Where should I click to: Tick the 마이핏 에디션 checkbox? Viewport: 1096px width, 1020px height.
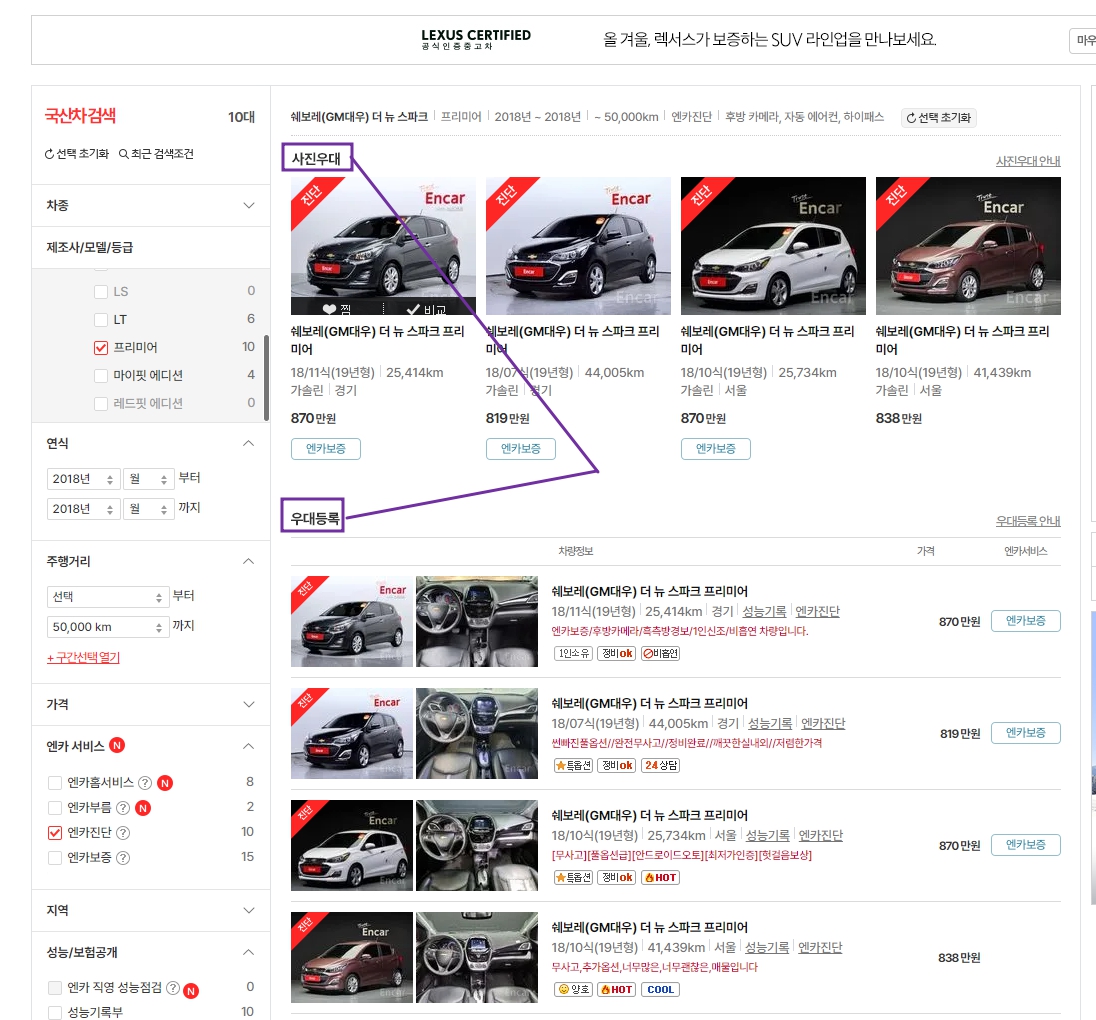101,375
